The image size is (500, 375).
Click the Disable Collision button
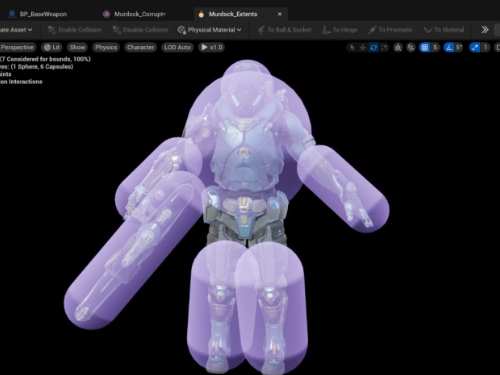[140, 30]
